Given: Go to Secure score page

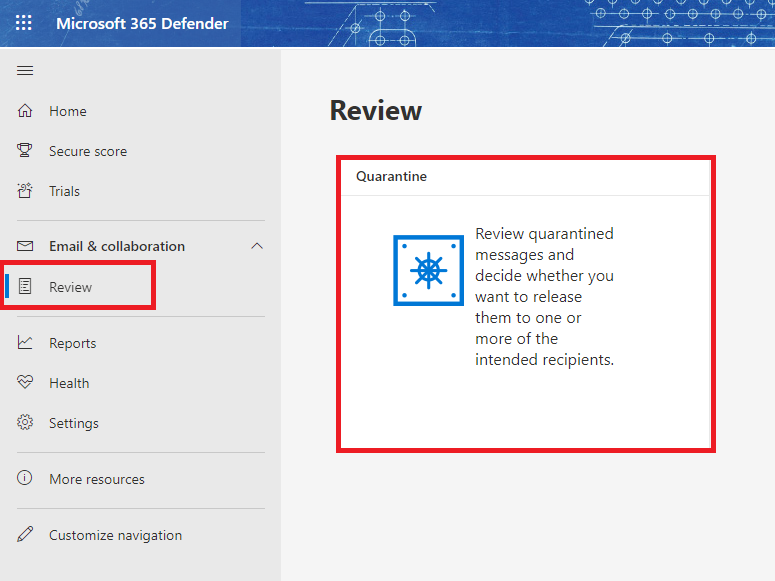Looking at the screenshot, I should pyautogui.click(x=88, y=151).
